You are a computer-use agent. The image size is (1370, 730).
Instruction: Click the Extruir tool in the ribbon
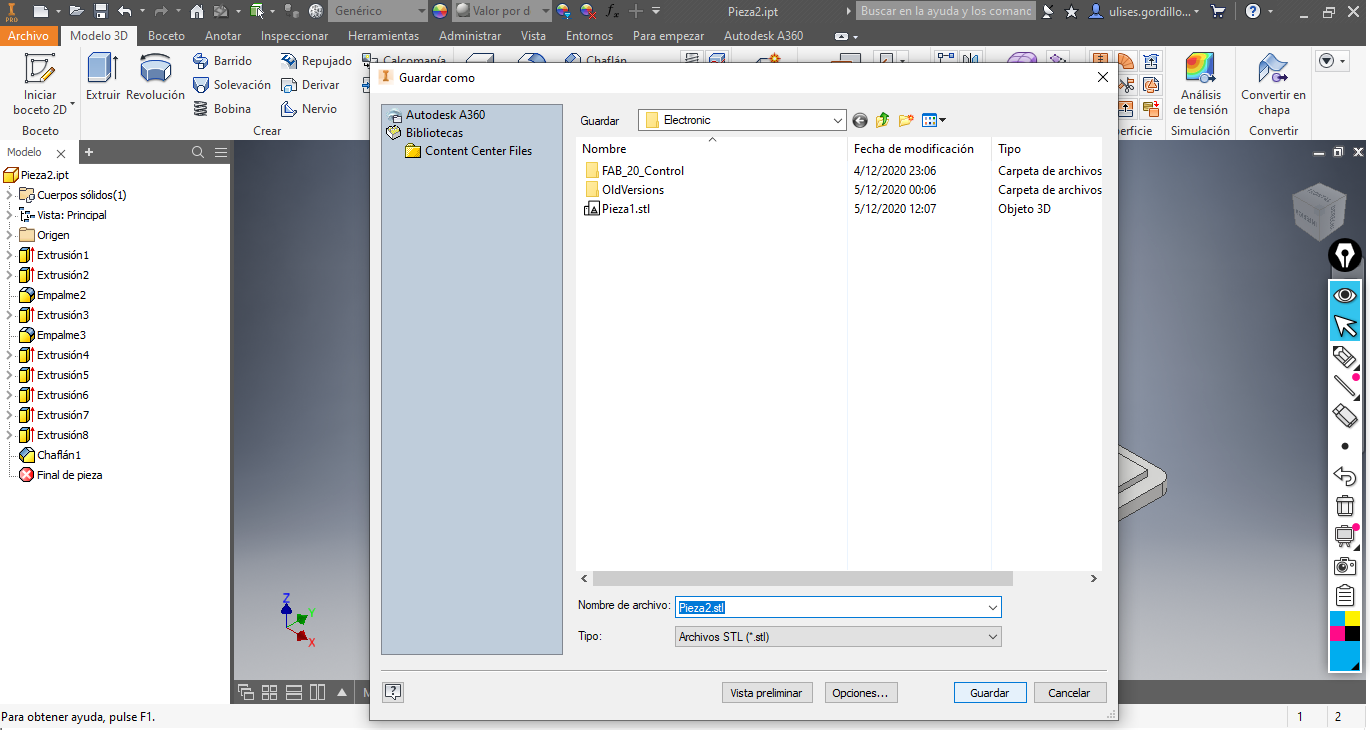click(103, 77)
